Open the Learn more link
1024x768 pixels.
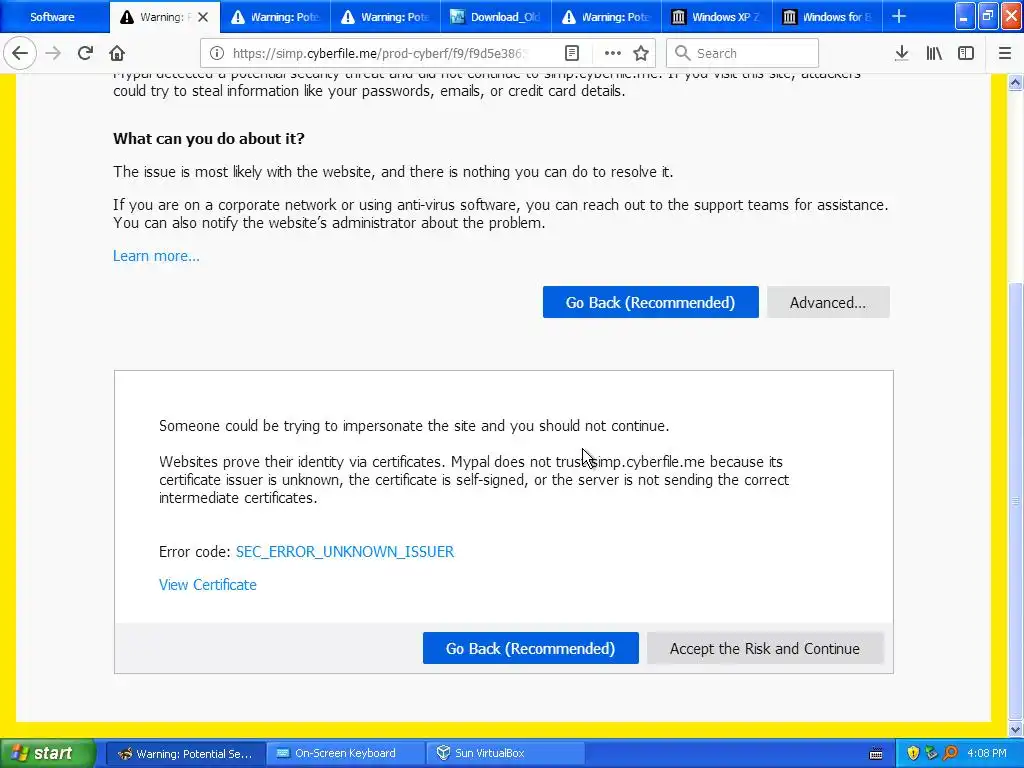click(x=156, y=256)
